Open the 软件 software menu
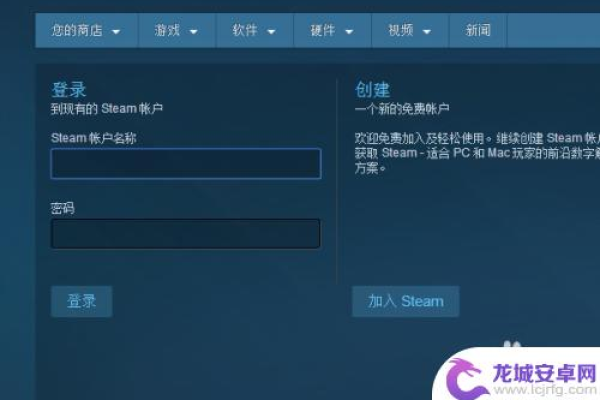The width and height of the screenshot is (600, 400). (x=254, y=30)
